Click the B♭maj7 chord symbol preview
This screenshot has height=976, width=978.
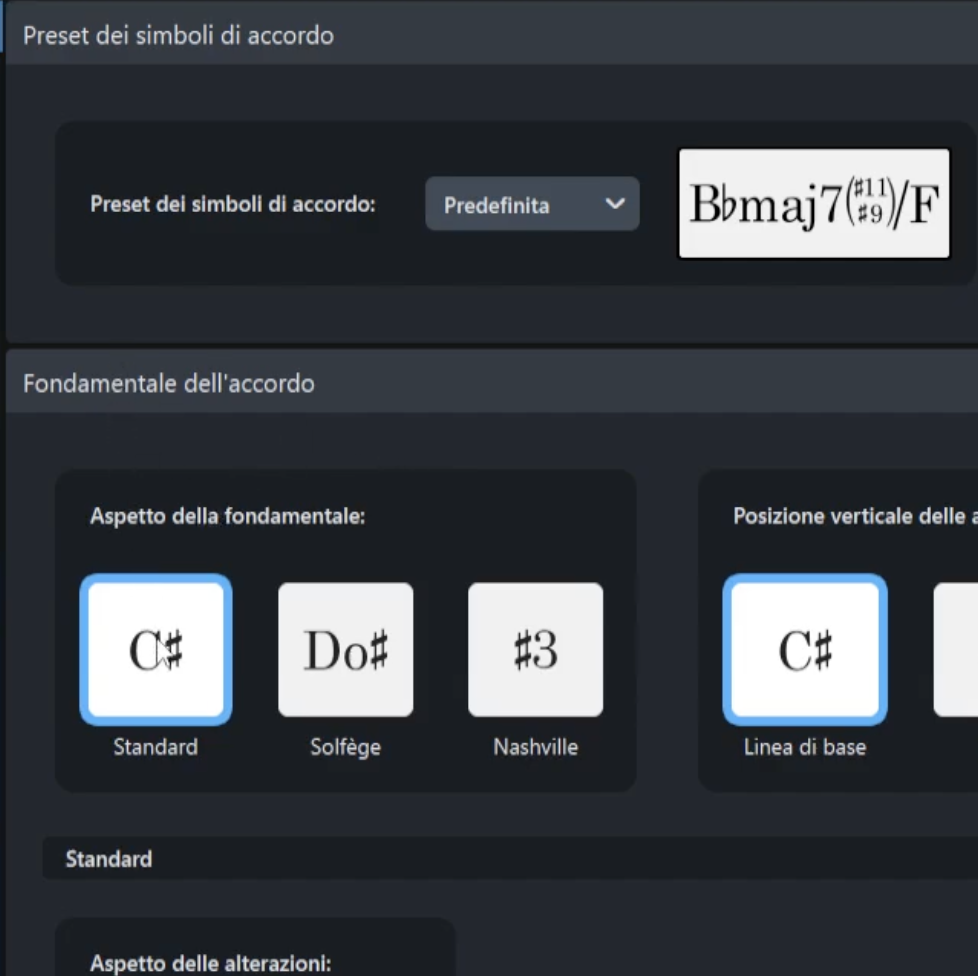813,204
